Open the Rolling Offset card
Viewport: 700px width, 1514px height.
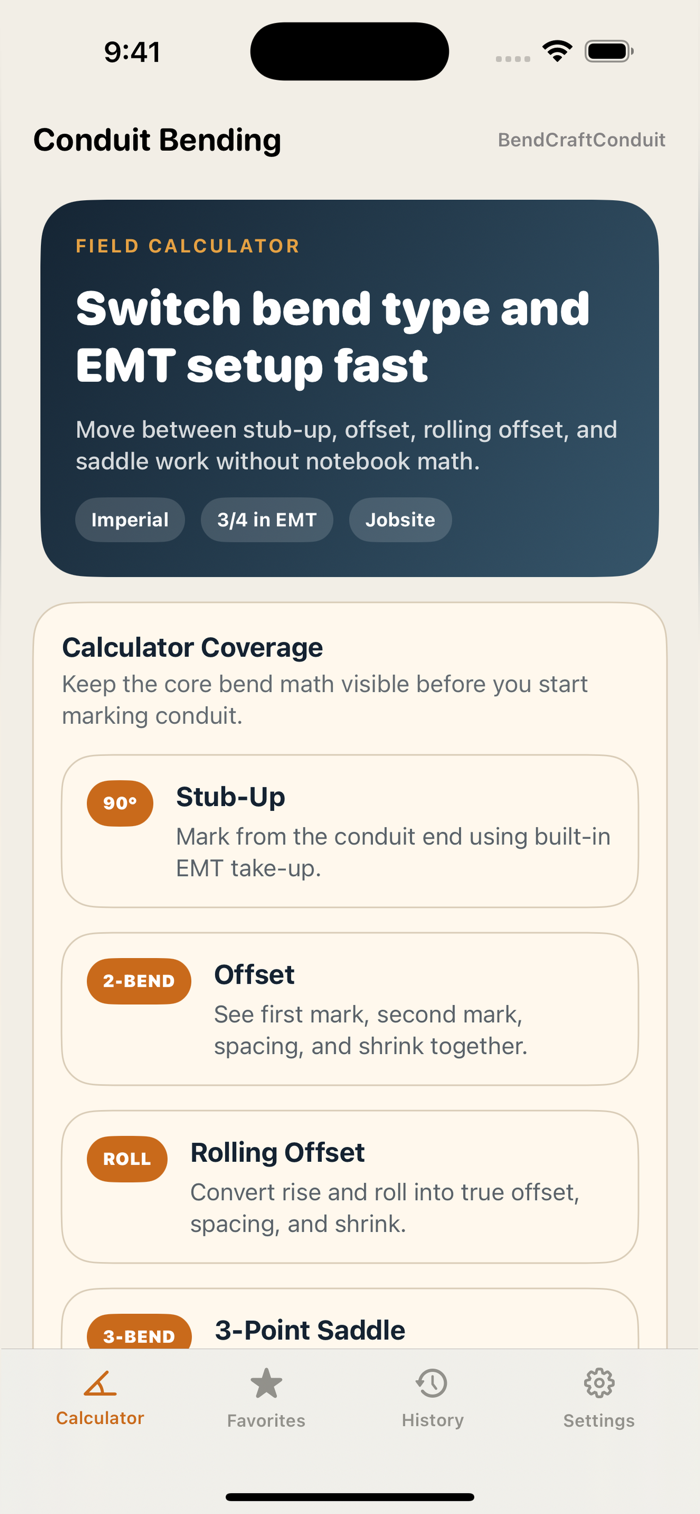point(350,1187)
